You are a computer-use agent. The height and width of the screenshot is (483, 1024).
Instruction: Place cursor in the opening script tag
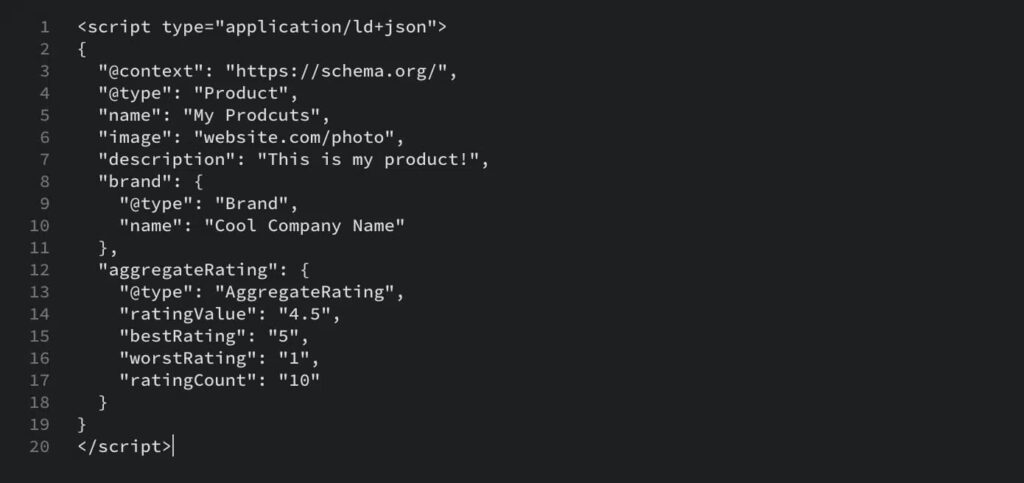coord(262,27)
